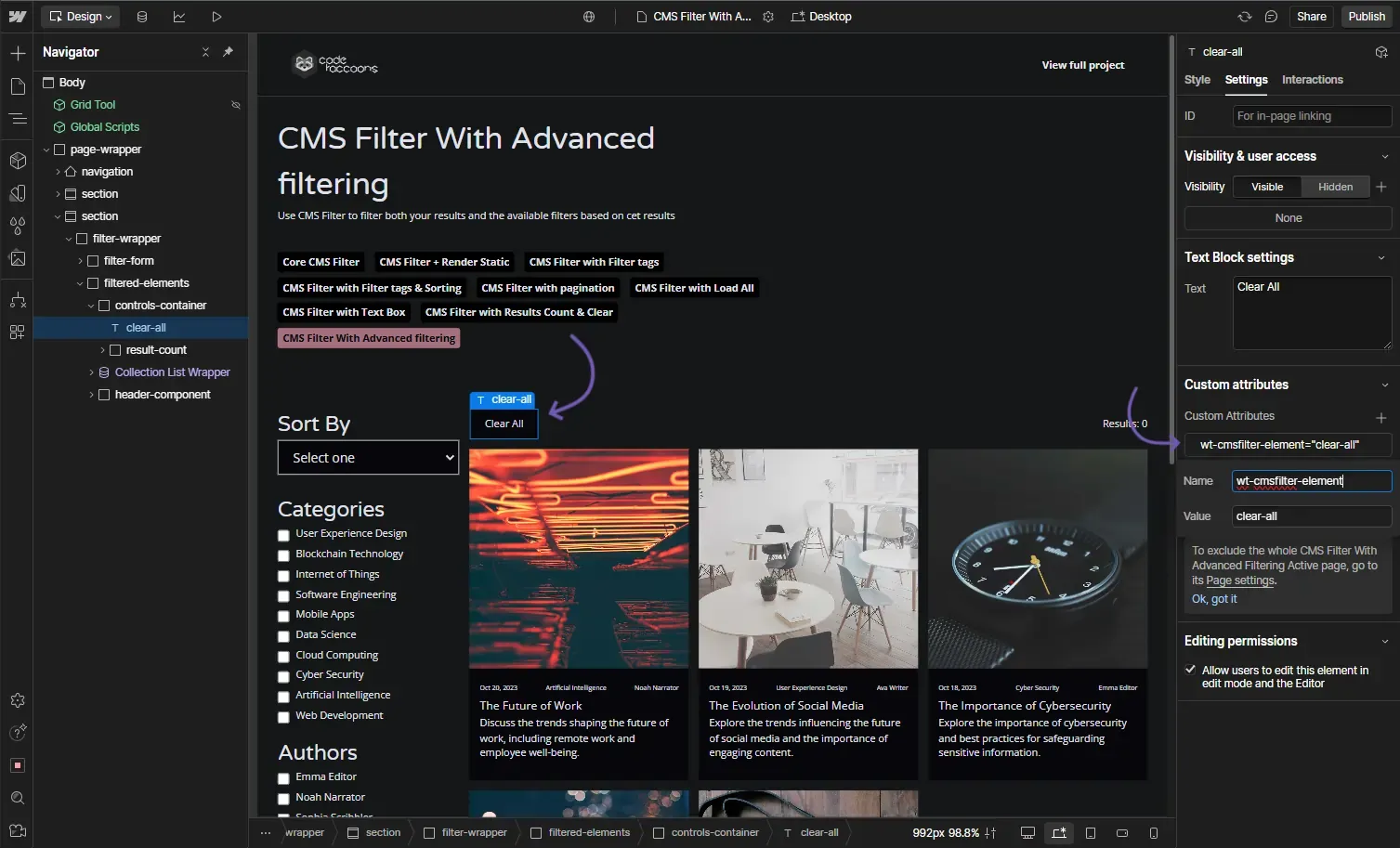
Task: Collapse Visibility & user access section
Action: (x=1384, y=156)
